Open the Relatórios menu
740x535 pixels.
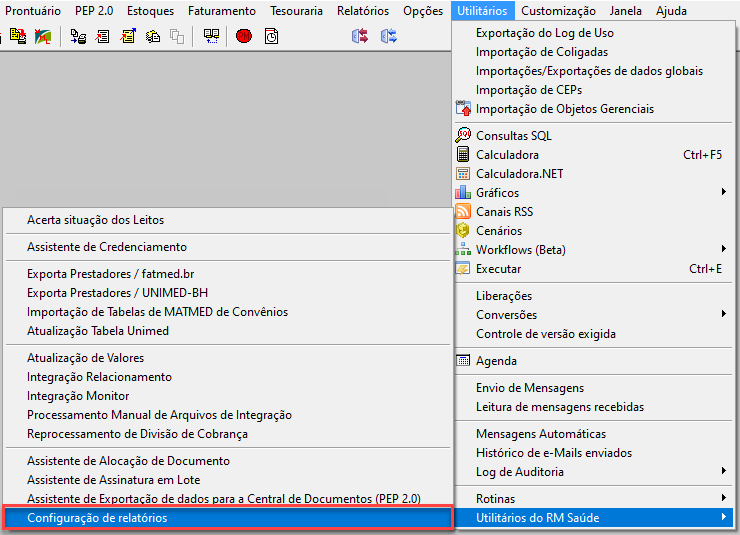coord(363,10)
